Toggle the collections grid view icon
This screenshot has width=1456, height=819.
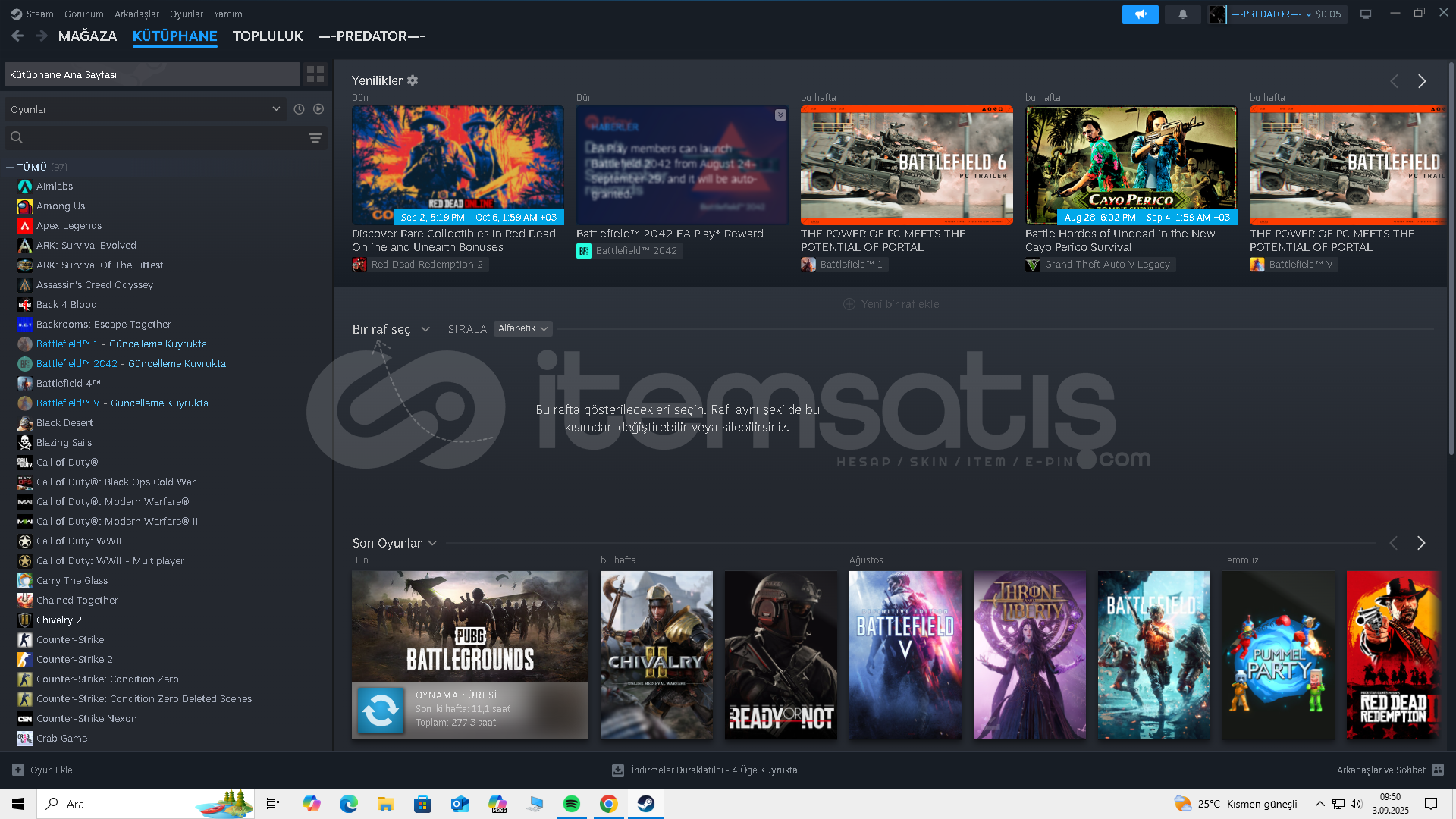315,74
